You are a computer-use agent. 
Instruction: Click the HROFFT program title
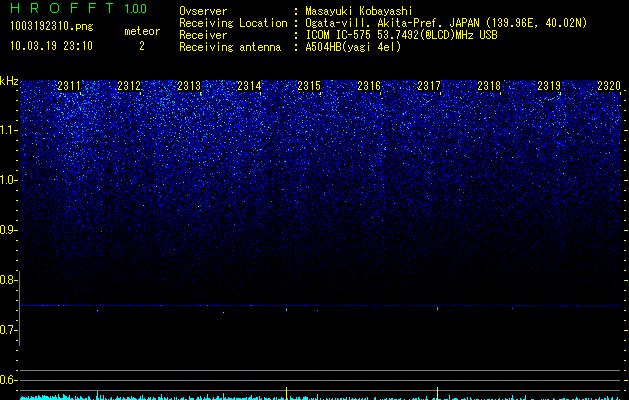tap(62, 8)
